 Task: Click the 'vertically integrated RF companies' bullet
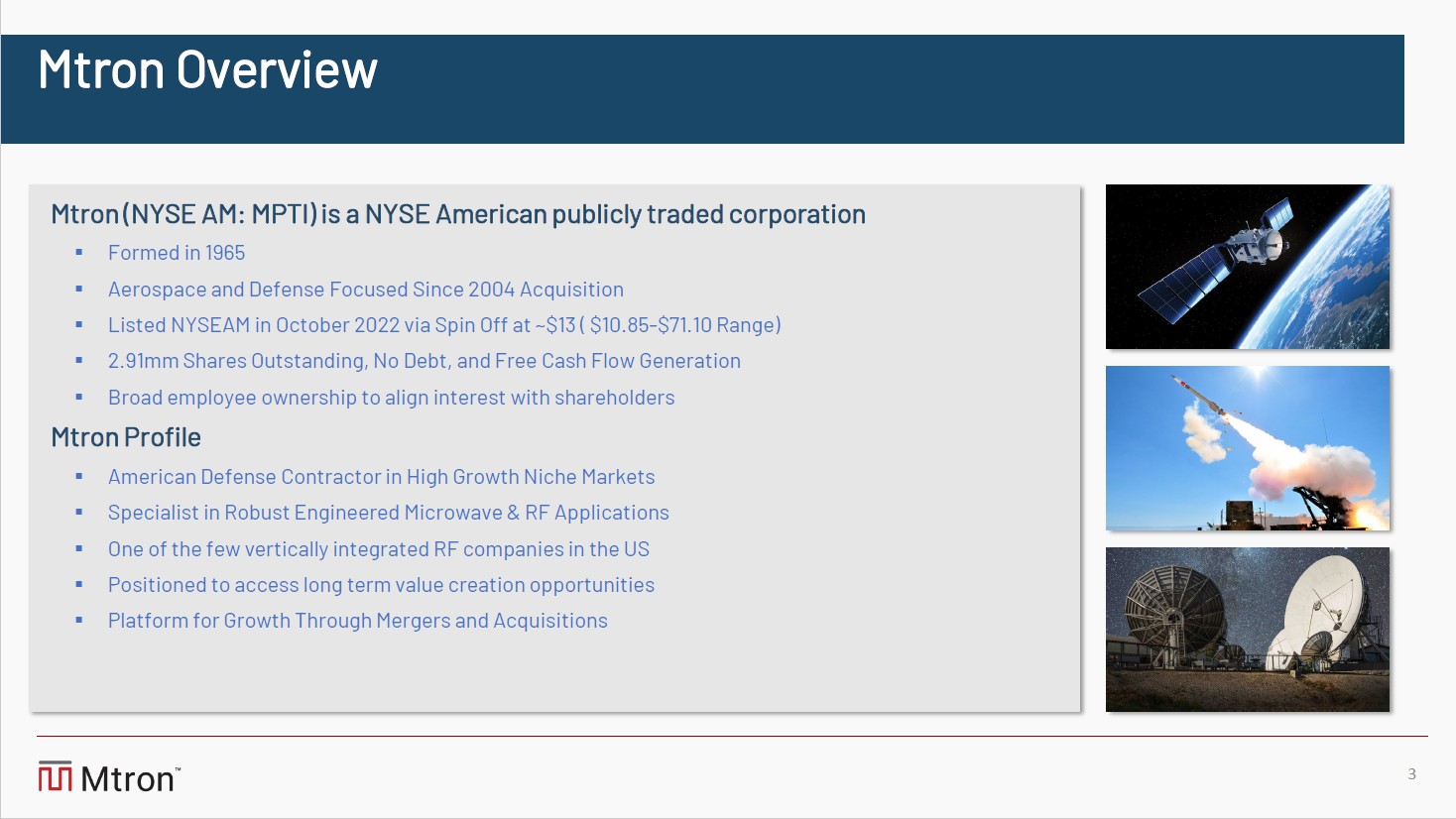[378, 549]
